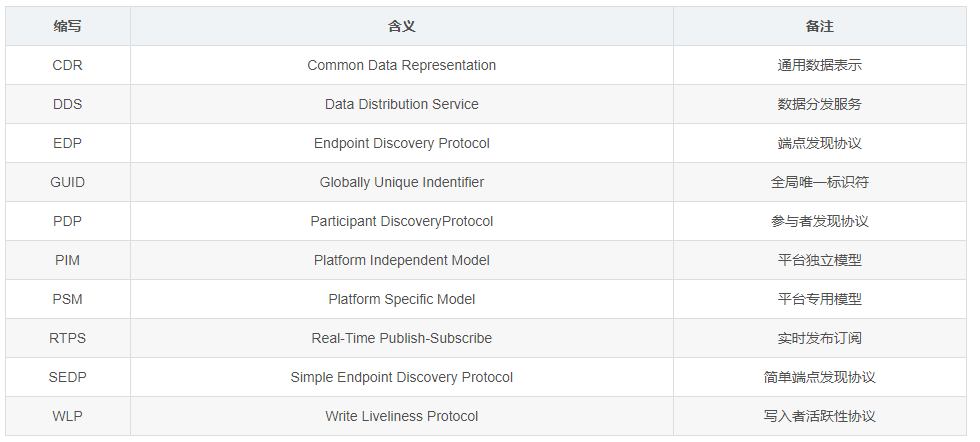This screenshot has width=980, height=442.
Task: Click the 含义 column header
Action: click(401, 26)
